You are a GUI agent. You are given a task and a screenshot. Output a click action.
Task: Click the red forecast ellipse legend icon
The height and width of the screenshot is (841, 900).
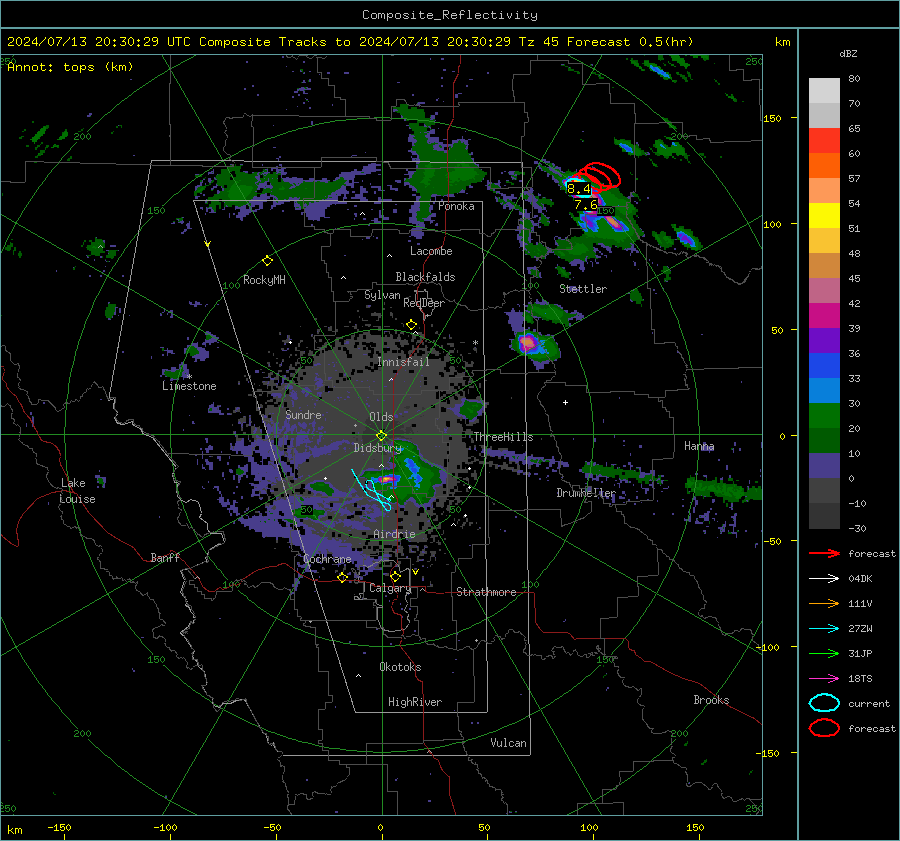point(824,728)
